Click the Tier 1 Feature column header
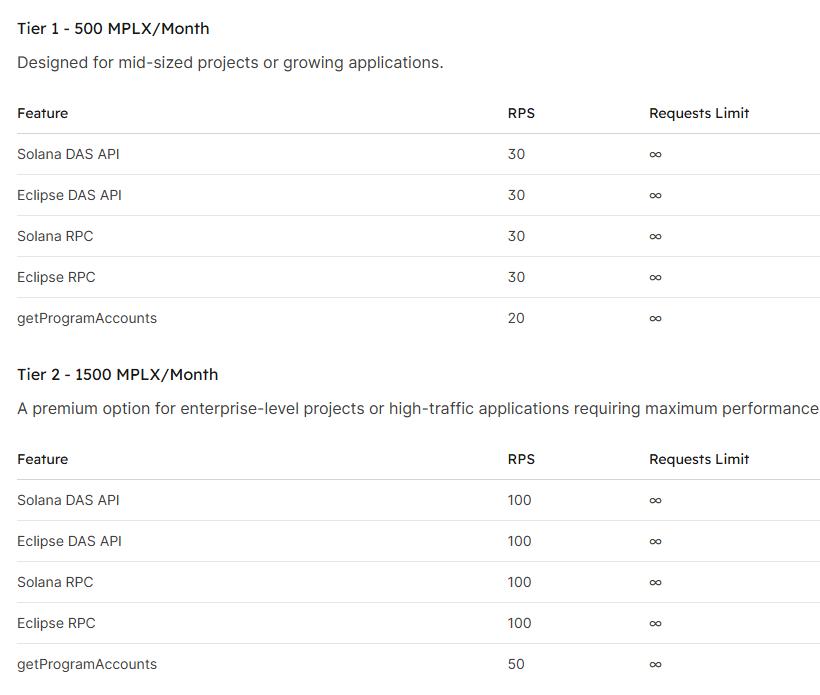The height and width of the screenshot is (695, 820). pos(42,113)
